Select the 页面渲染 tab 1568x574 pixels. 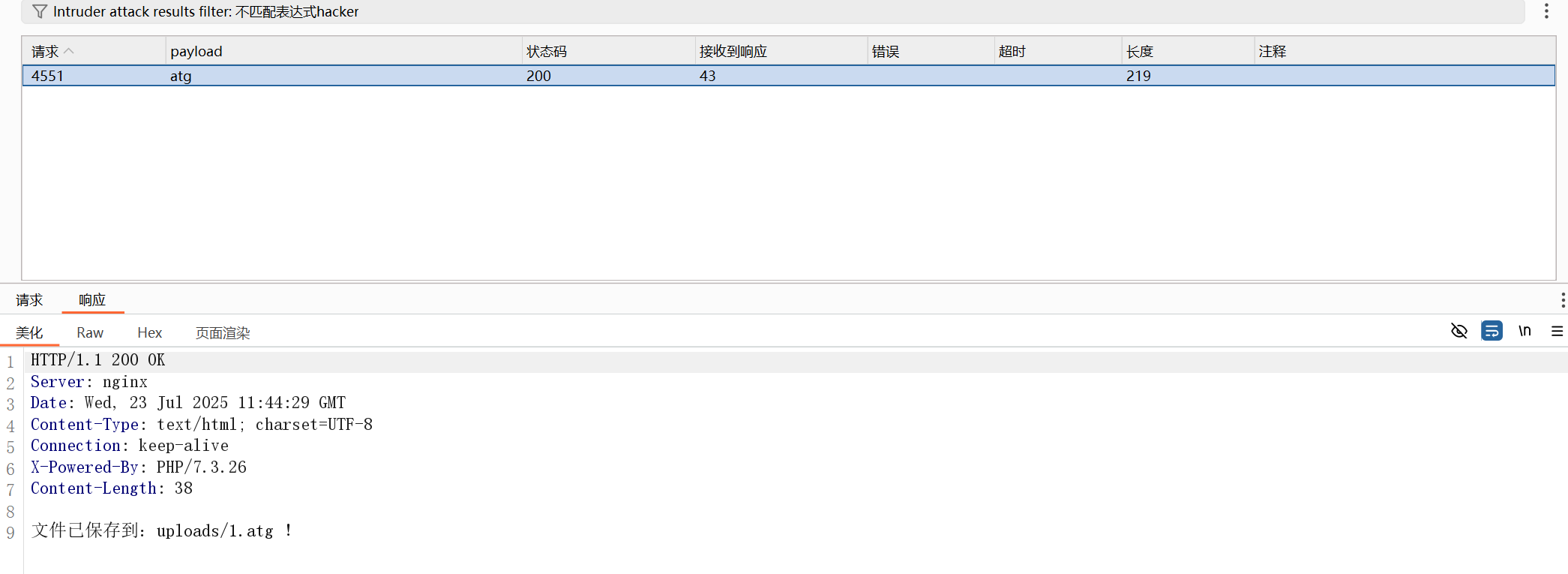223,332
